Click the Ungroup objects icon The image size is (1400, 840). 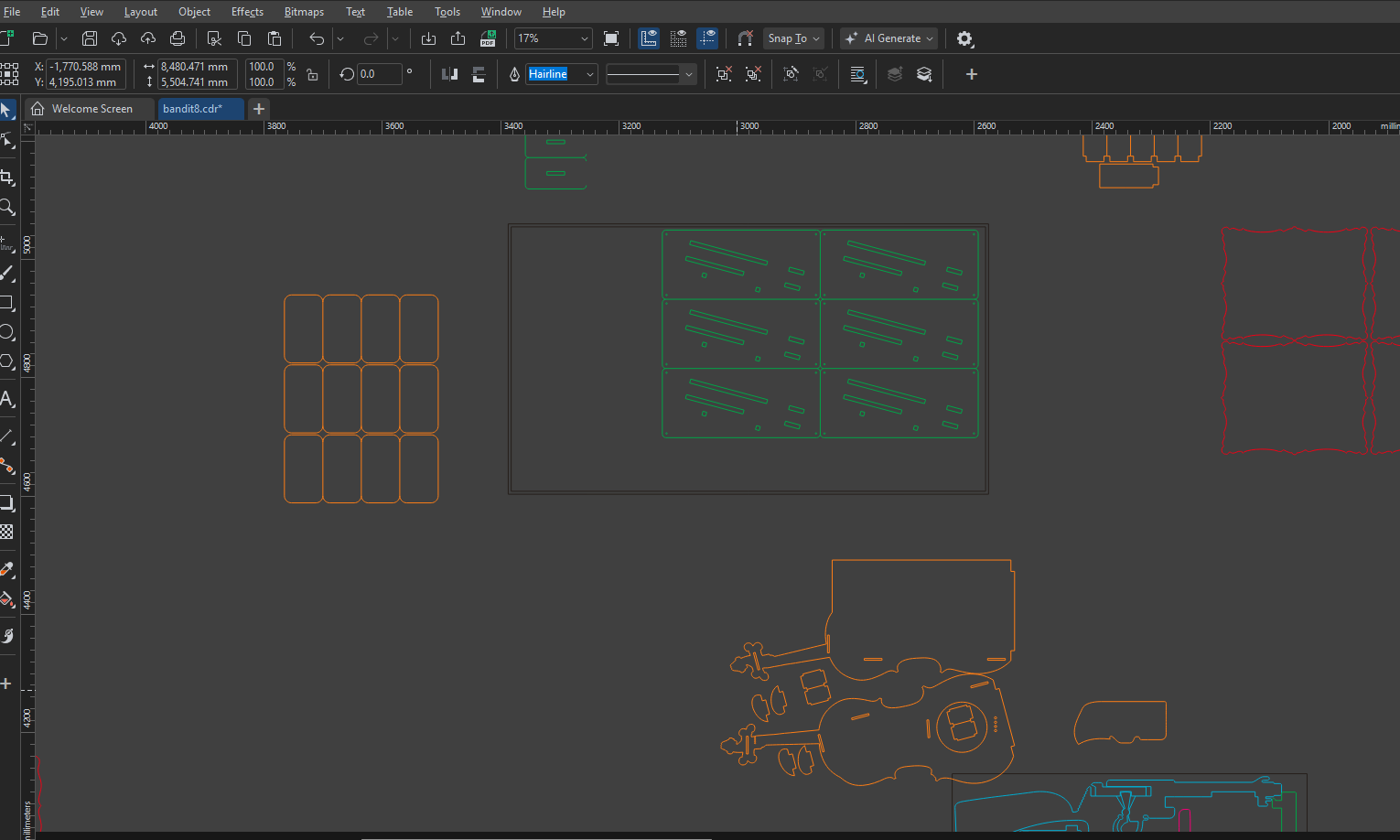click(x=724, y=74)
